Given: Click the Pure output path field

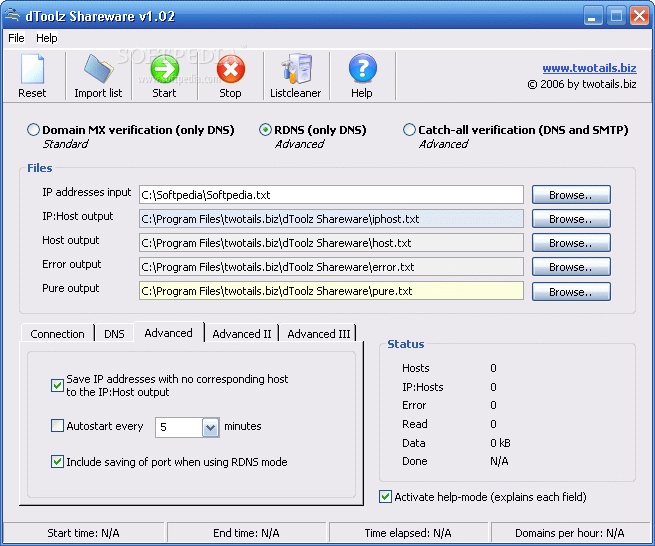Looking at the screenshot, I should coord(331,291).
